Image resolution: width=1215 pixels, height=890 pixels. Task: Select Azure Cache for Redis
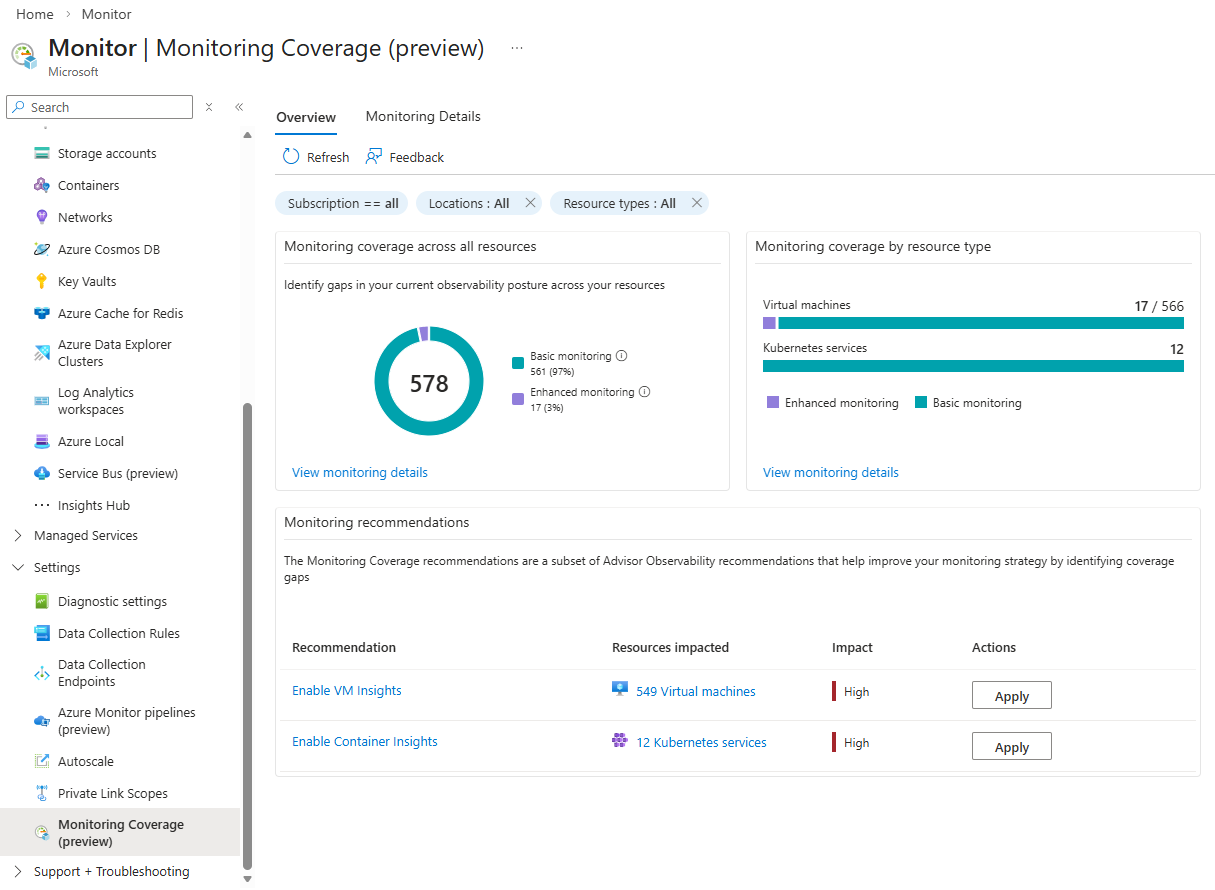pyautogui.click(x=119, y=313)
